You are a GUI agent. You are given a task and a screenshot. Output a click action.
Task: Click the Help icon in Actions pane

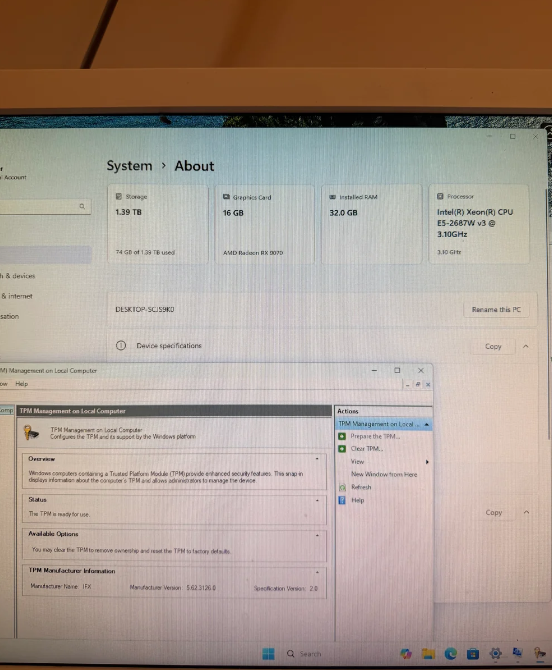[x=342, y=500]
